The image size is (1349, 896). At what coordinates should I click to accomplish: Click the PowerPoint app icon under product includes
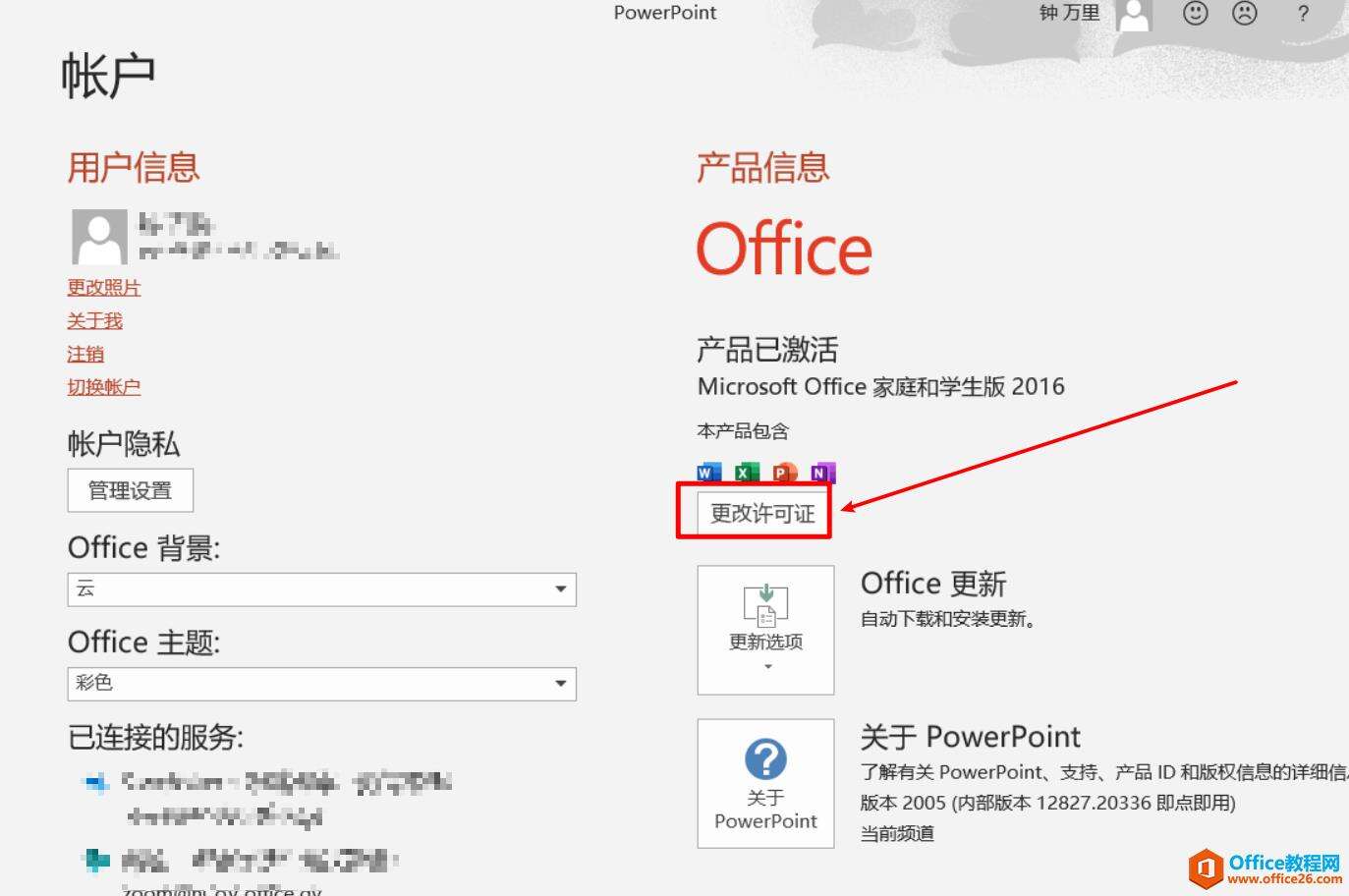(784, 473)
